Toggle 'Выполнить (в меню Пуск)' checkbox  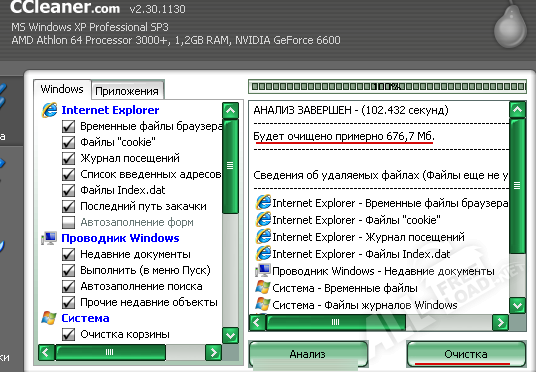coord(68,270)
